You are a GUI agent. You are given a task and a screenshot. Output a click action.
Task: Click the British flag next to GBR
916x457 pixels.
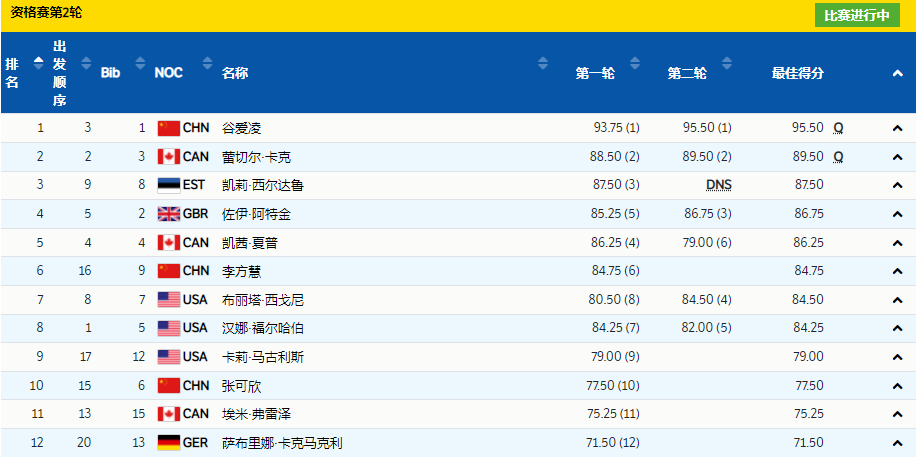(168, 214)
